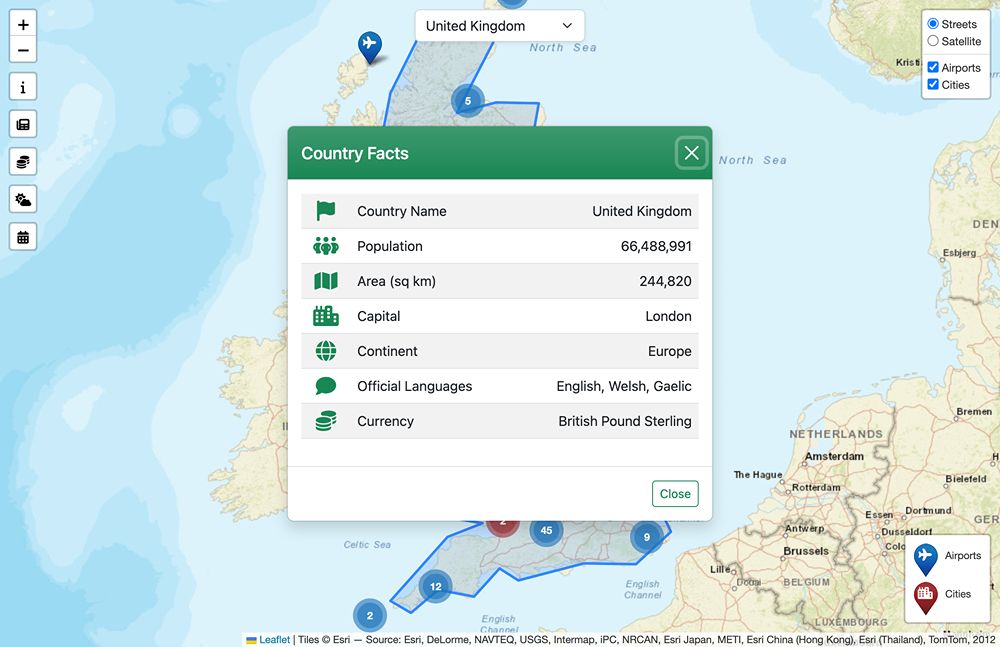Open the weather forecast icon button

coord(23,199)
